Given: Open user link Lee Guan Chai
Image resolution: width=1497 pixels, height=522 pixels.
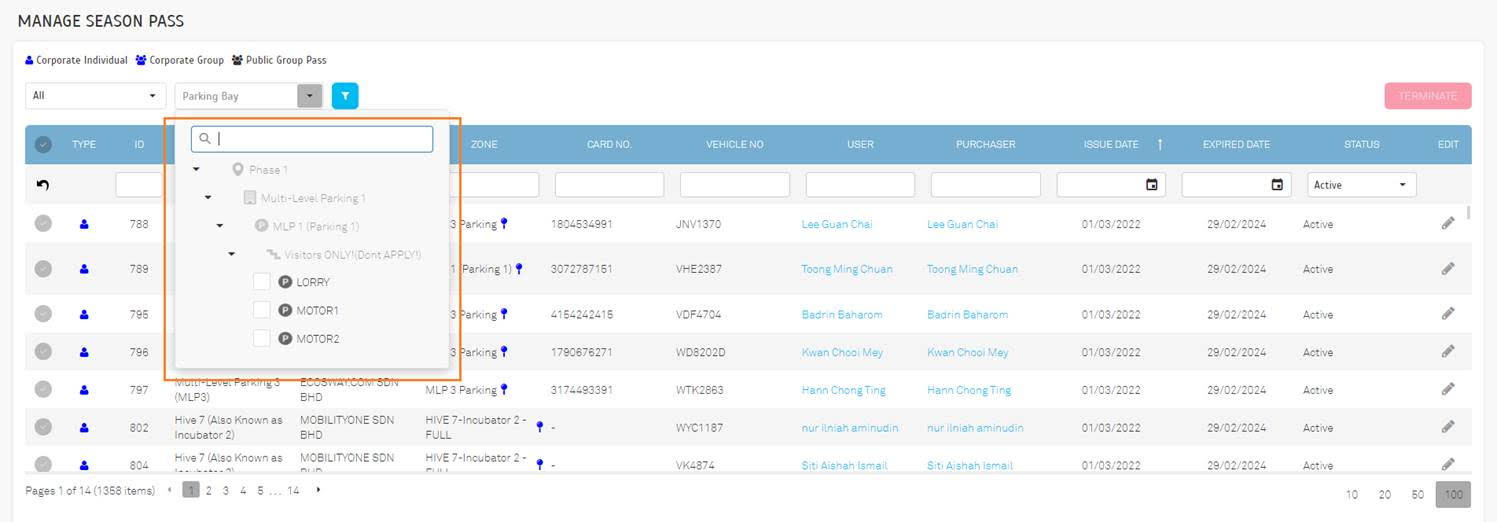Looking at the screenshot, I should [836, 224].
